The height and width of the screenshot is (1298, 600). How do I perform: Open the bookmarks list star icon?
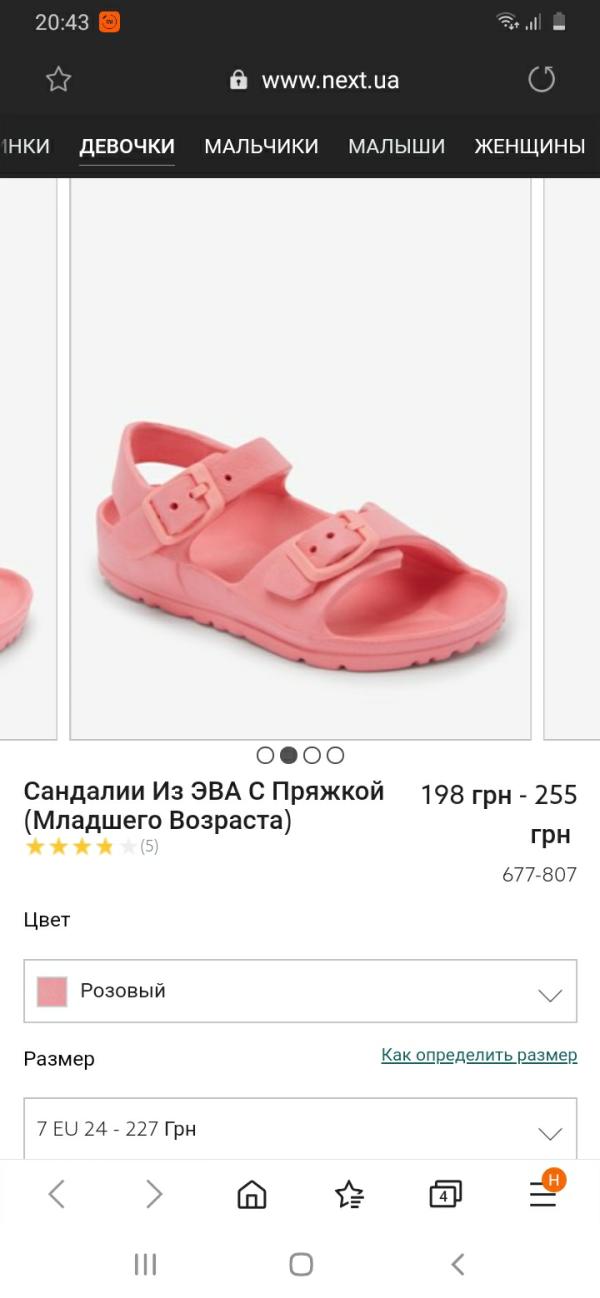coord(349,1194)
